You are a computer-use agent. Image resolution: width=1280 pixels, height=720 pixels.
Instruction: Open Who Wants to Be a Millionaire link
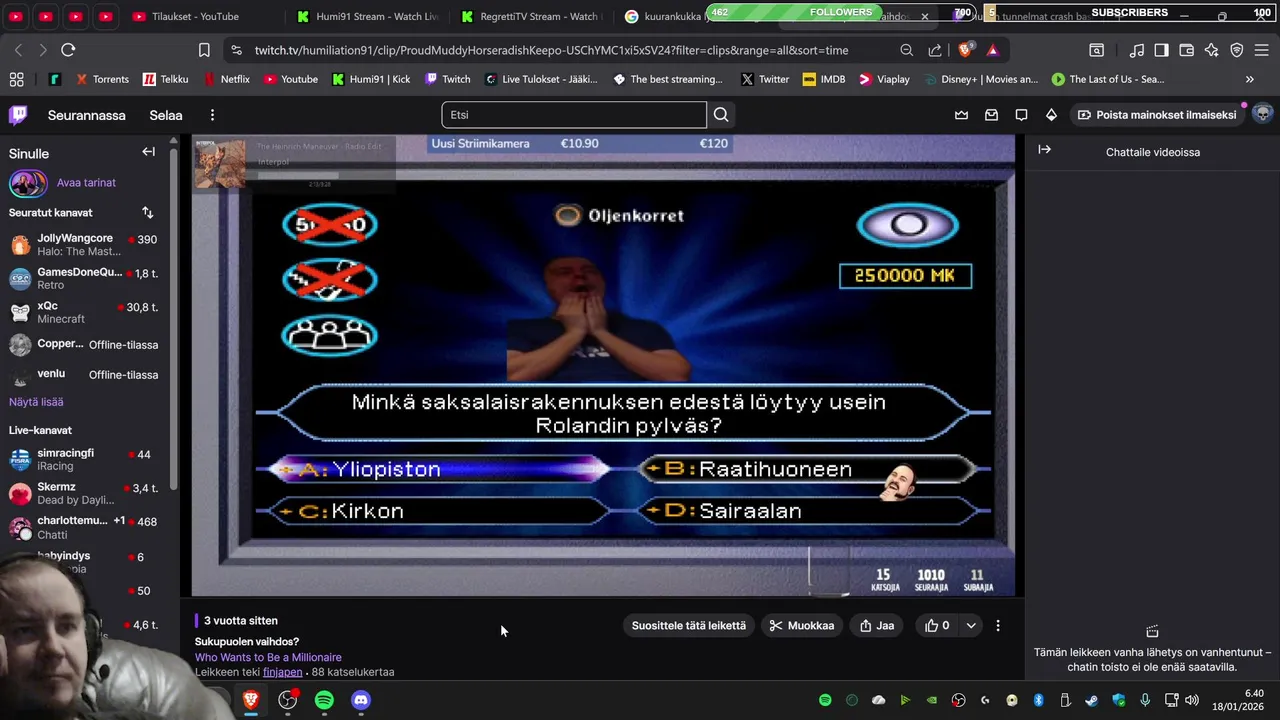pyautogui.click(x=268, y=657)
